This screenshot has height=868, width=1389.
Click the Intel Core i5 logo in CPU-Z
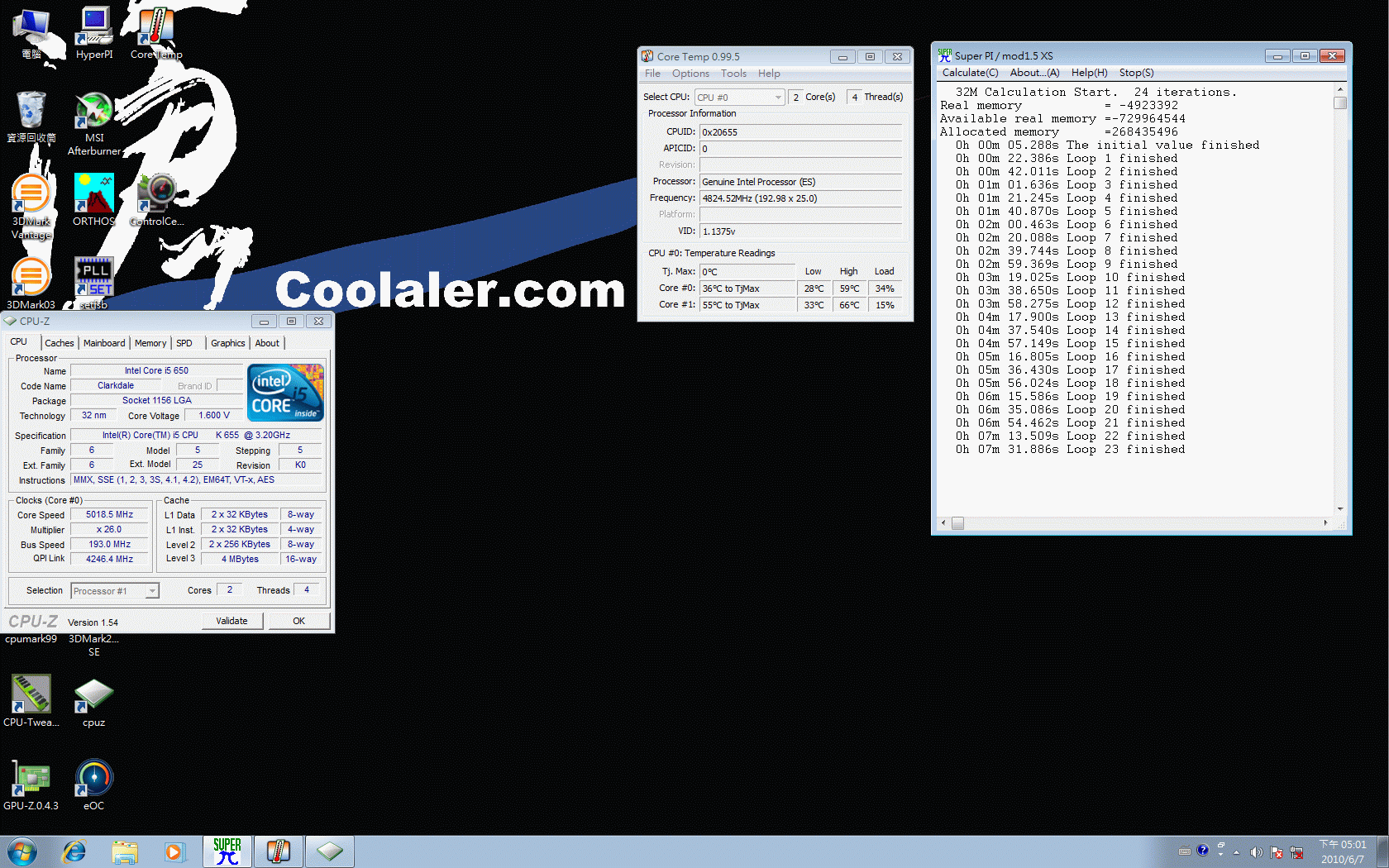click(285, 393)
